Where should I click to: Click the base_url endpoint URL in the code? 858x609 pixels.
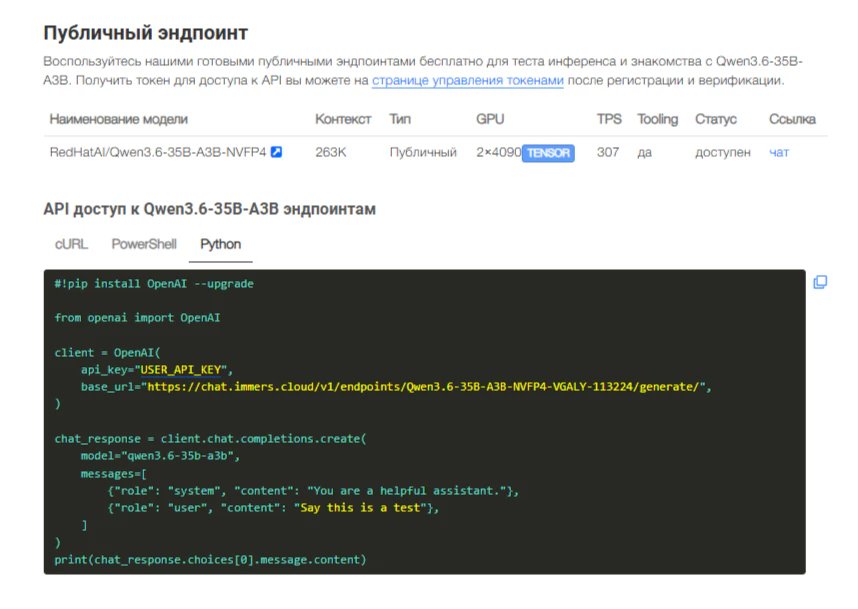tap(423, 387)
